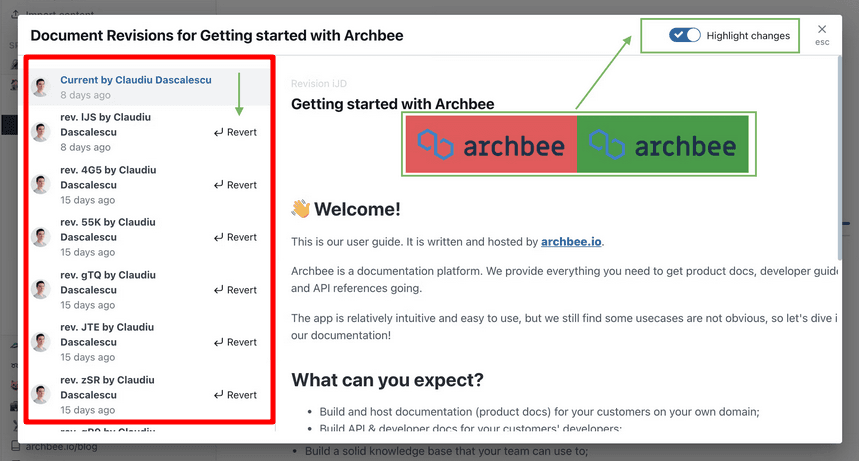Click avatar beside rev. 55K

coord(41,237)
